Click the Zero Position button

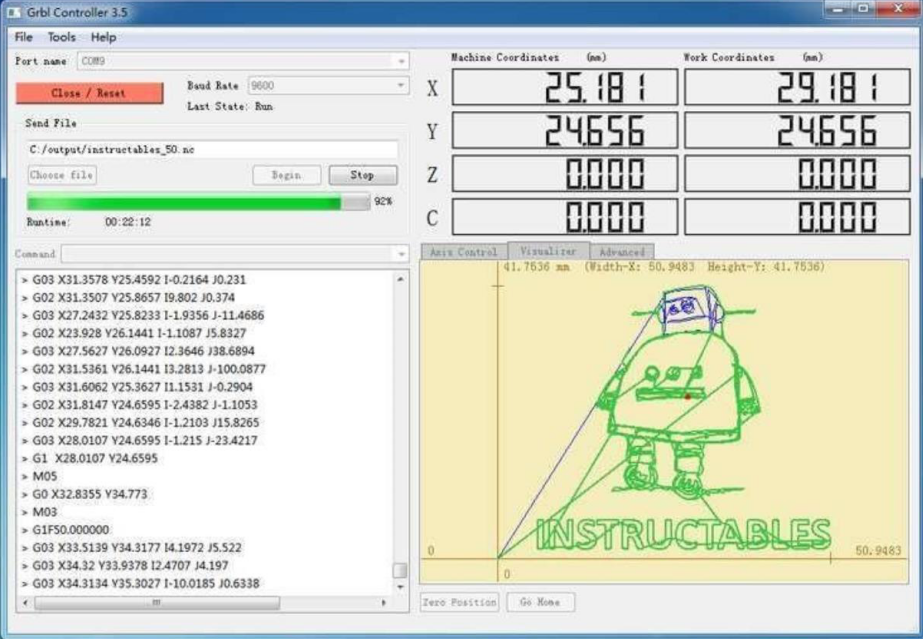pyautogui.click(x=459, y=602)
